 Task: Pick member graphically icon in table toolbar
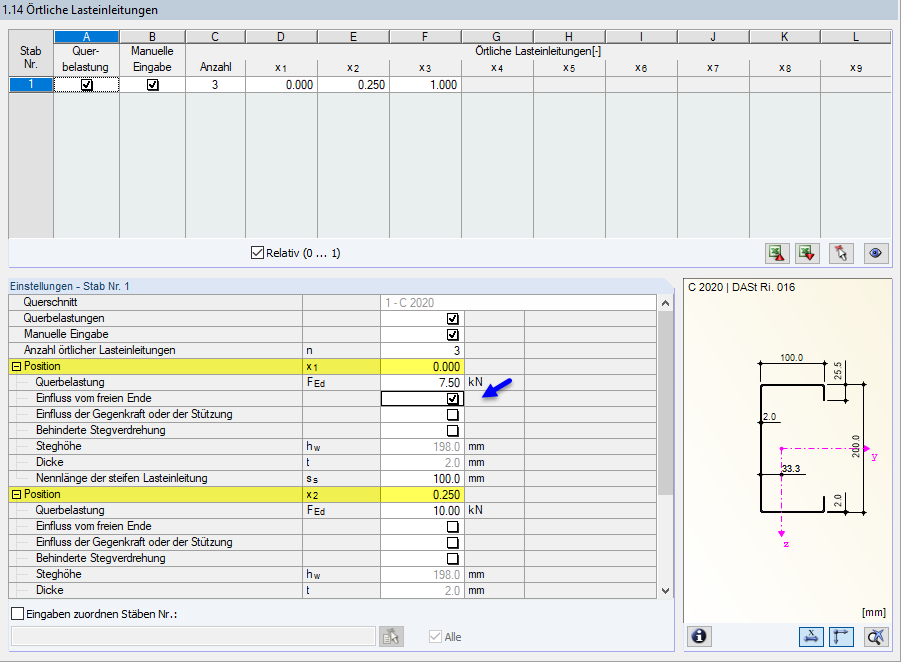(841, 253)
